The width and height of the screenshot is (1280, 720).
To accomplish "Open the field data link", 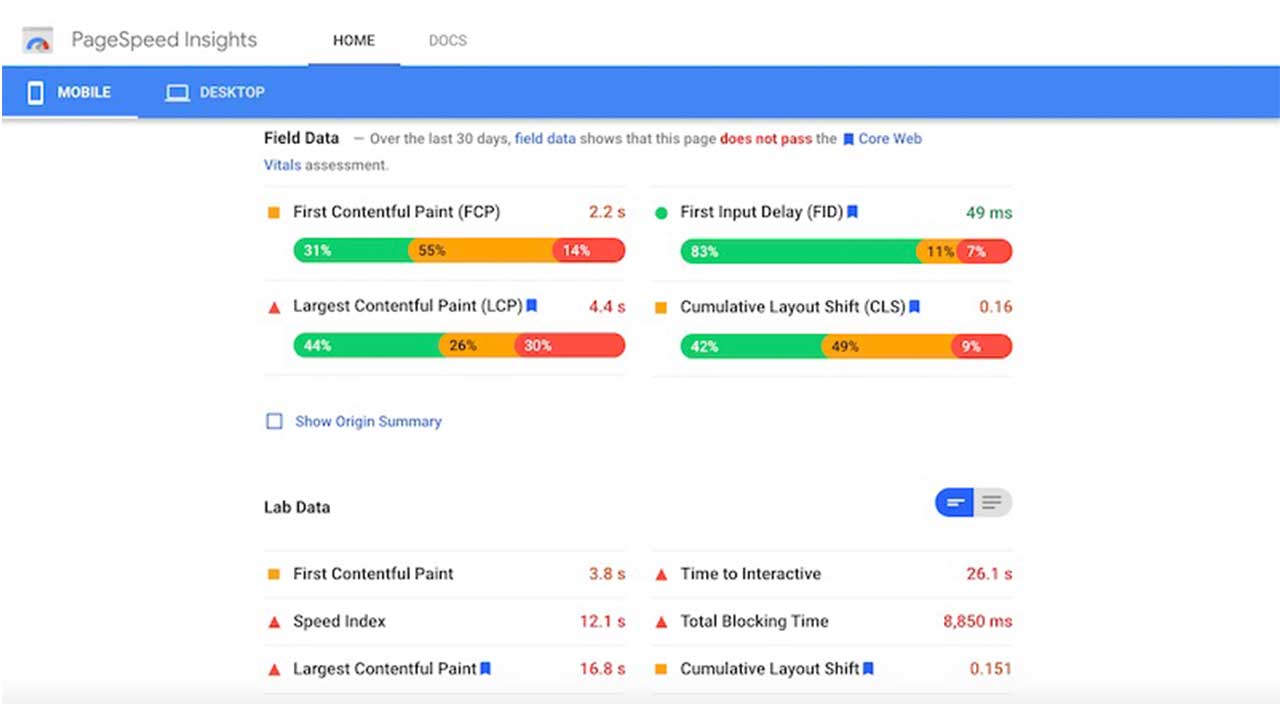I will tap(545, 139).
